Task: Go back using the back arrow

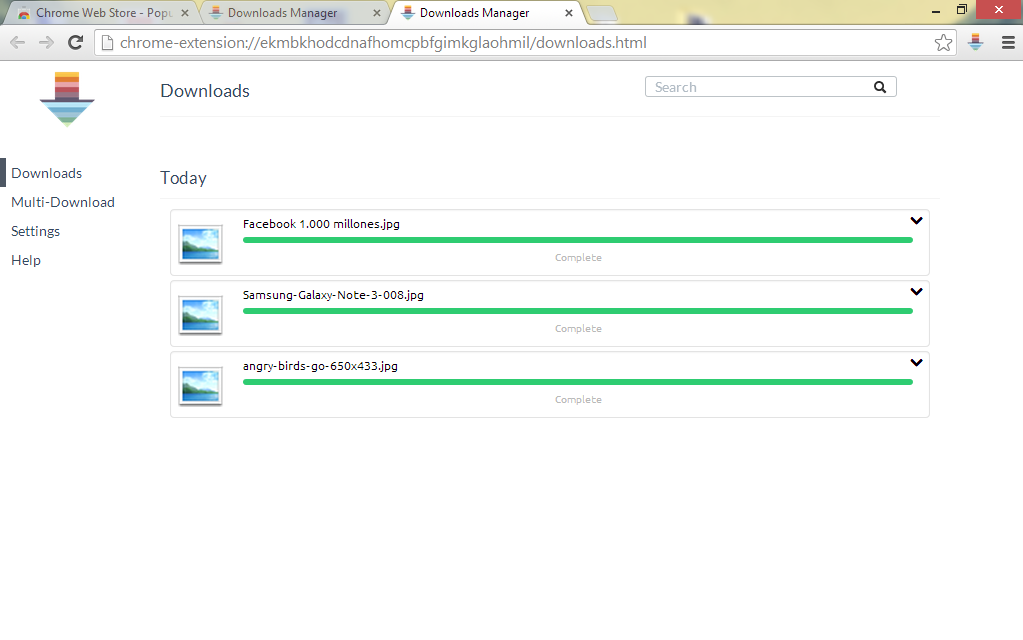Action: coord(17,43)
